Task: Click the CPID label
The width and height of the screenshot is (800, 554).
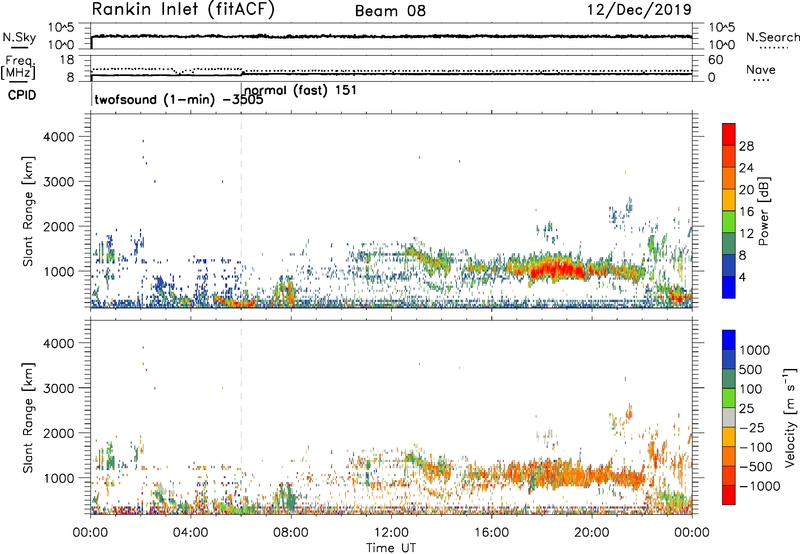Action: click(22, 95)
